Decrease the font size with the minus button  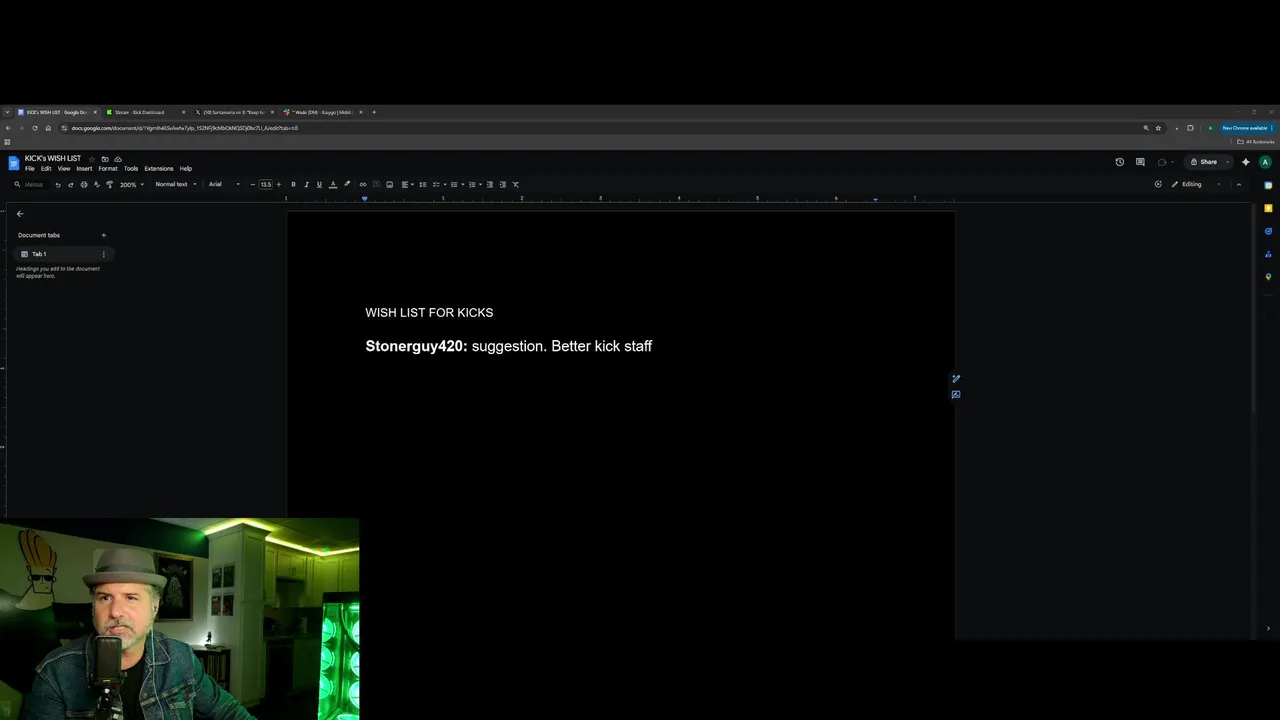click(253, 184)
